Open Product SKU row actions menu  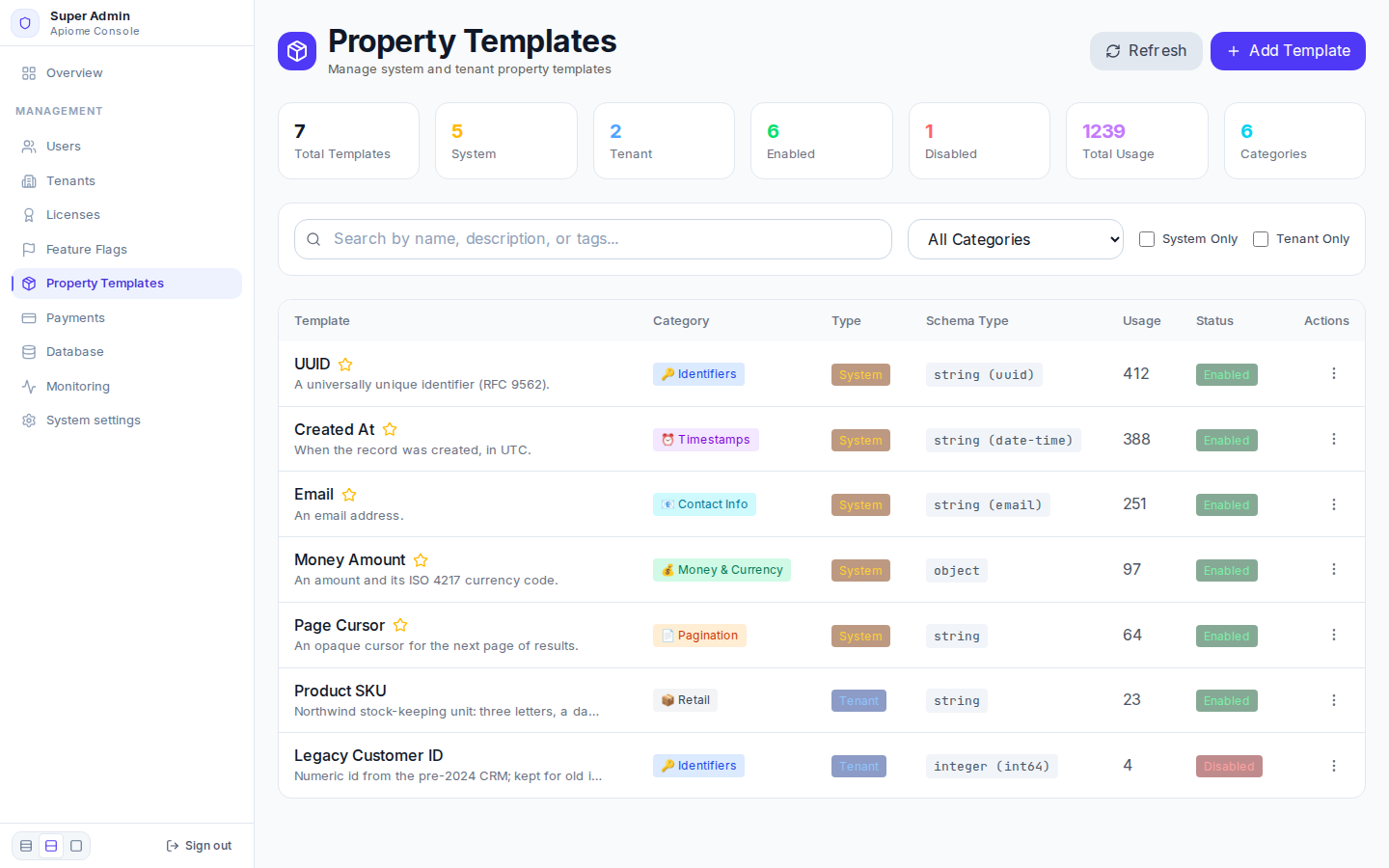coord(1334,700)
